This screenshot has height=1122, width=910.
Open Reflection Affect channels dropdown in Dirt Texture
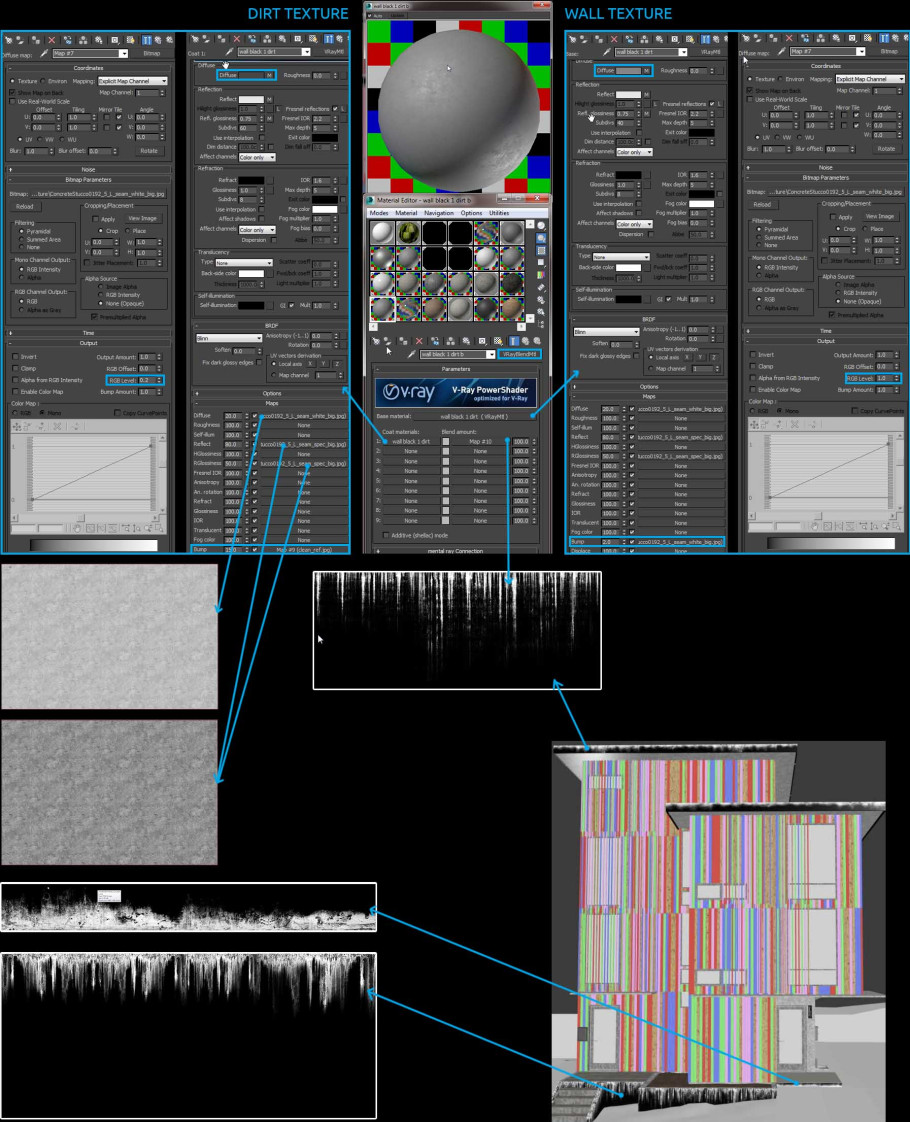[x=257, y=157]
